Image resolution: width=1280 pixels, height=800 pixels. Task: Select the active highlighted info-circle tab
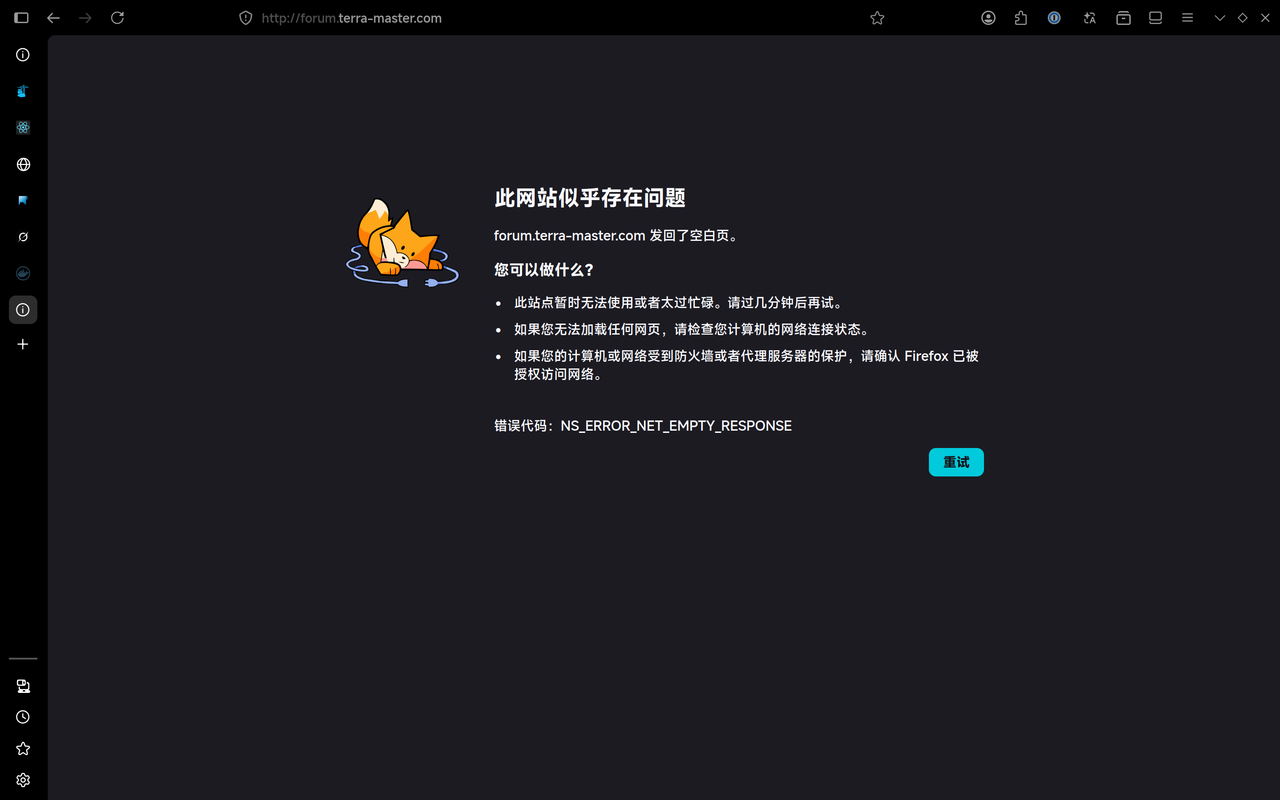click(23, 310)
